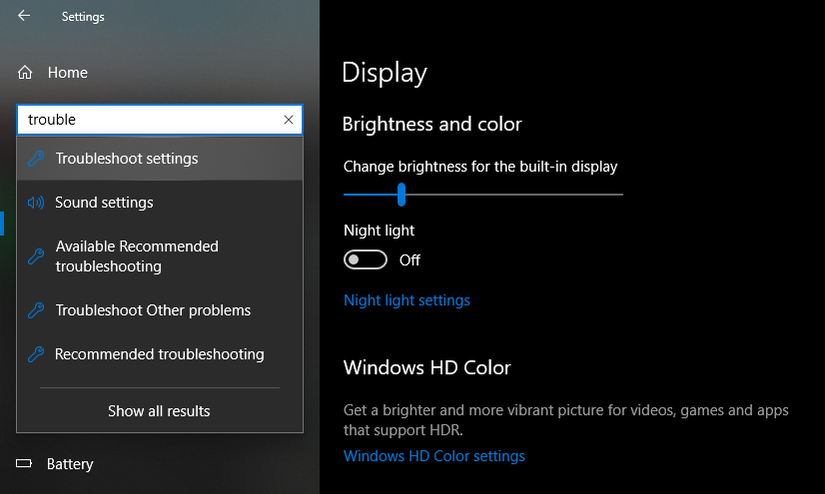Click the wrench icon beside Troubleshoot settings
The width and height of the screenshot is (825, 494).
tap(36, 158)
